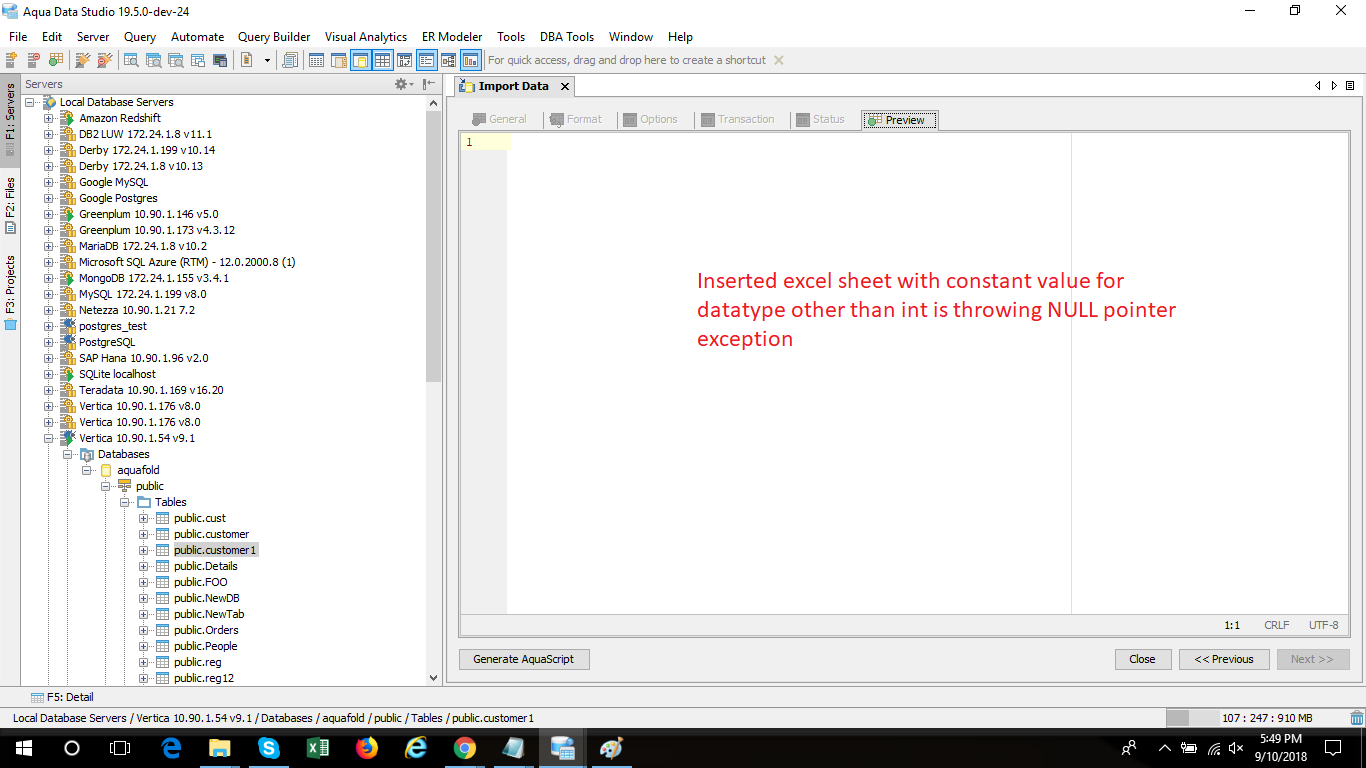Click the table icon with green dot

pyautogui.click(x=56, y=61)
